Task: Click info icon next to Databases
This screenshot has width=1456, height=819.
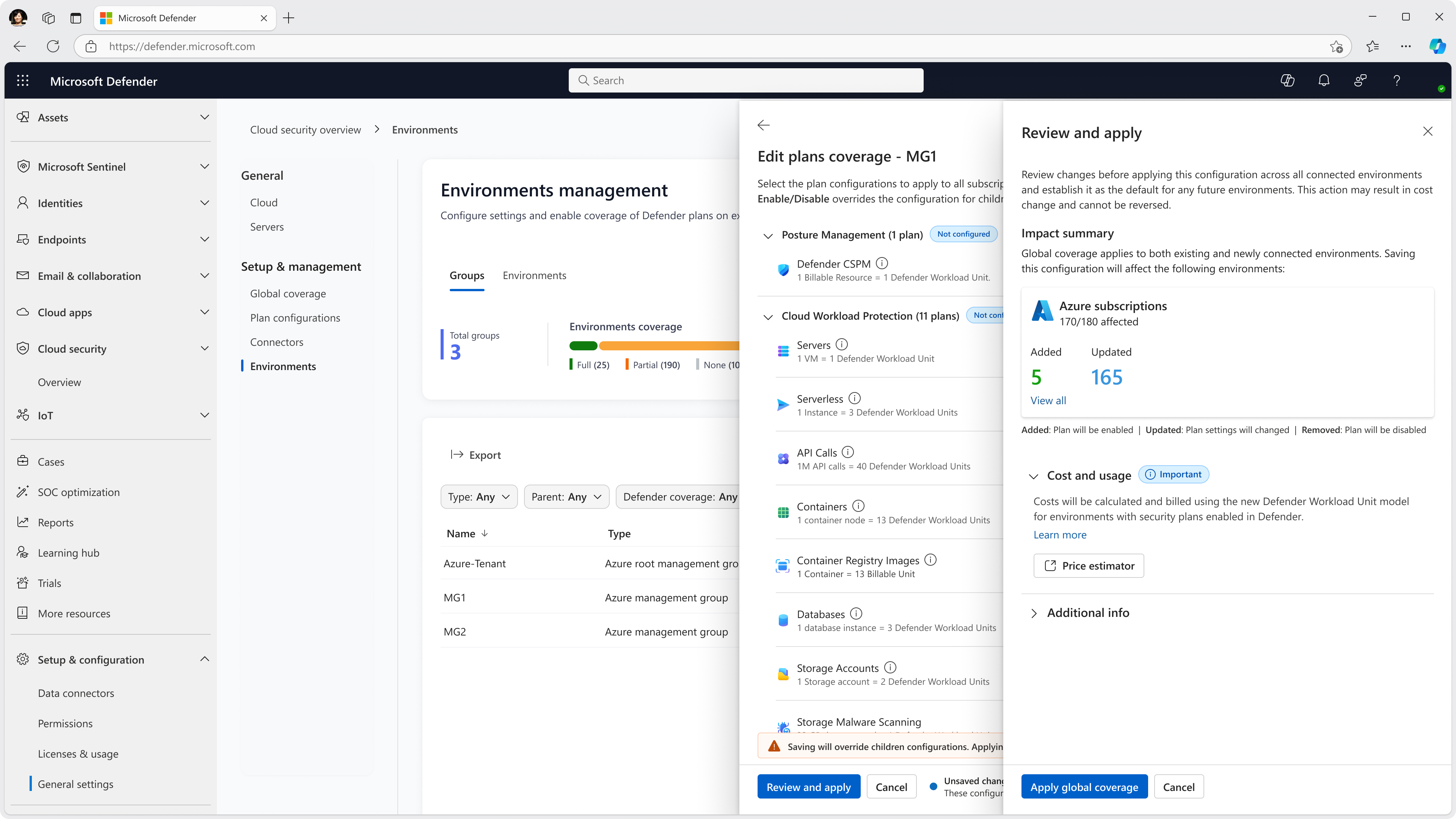Action: (856, 614)
